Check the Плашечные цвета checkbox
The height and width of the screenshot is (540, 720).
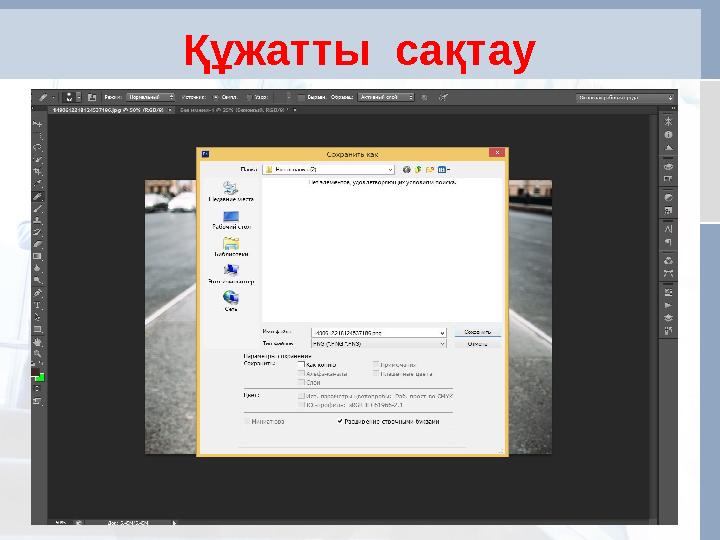coord(376,373)
